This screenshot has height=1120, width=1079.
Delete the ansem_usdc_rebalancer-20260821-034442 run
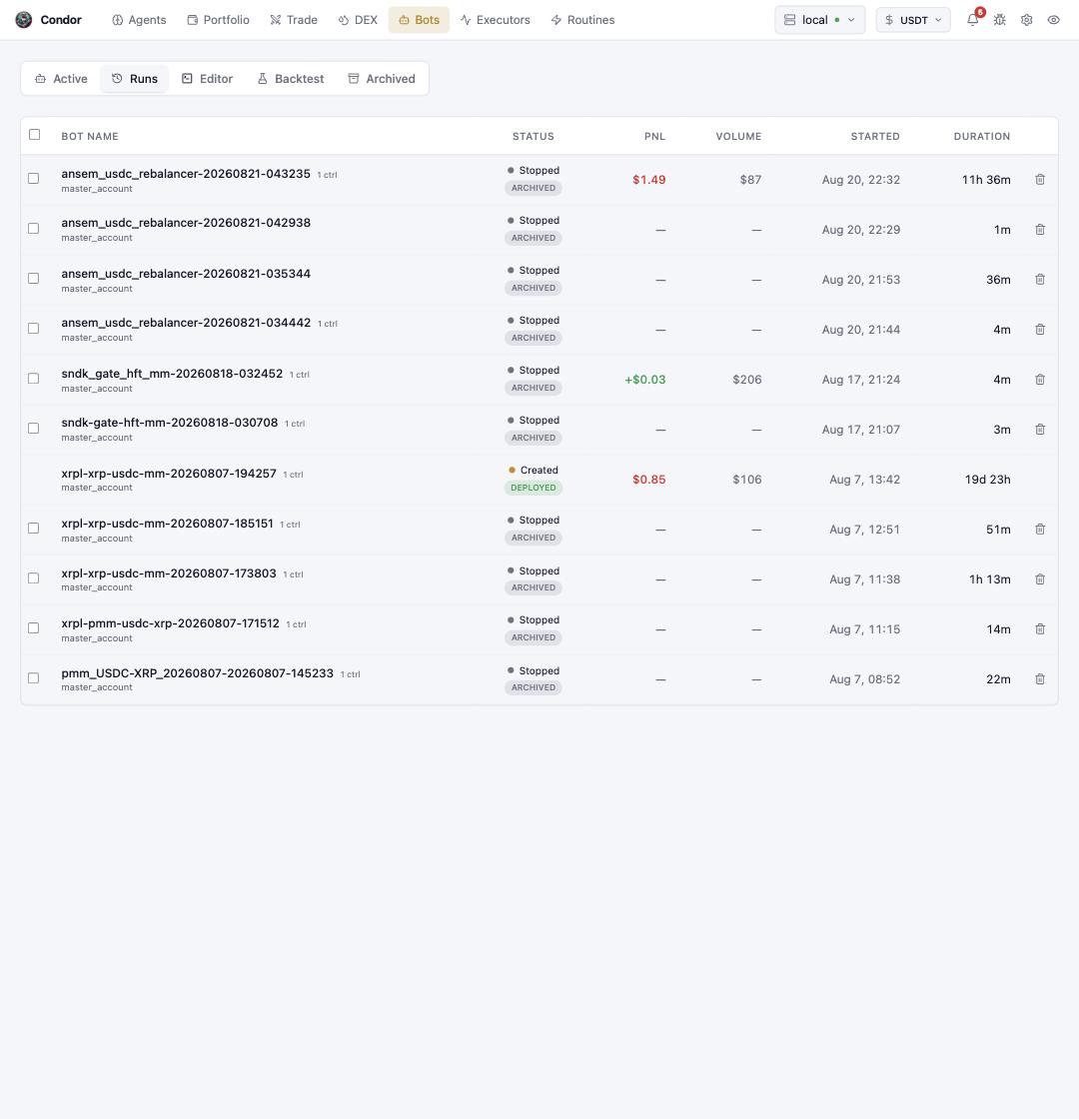(1040, 330)
